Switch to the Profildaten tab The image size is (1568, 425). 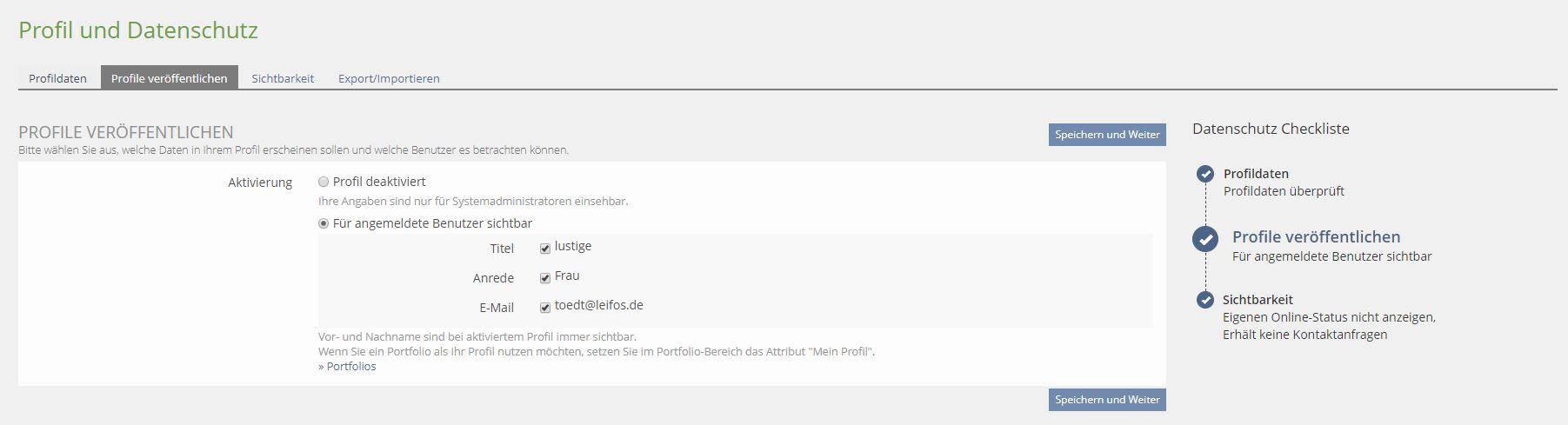pos(57,78)
